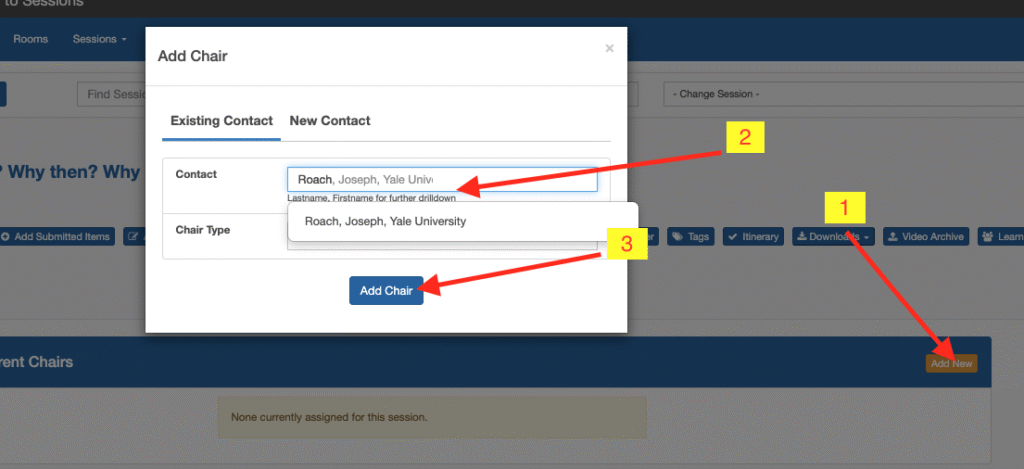
Task: Switch to the New Contact tab
Action: tap(329, 121)
